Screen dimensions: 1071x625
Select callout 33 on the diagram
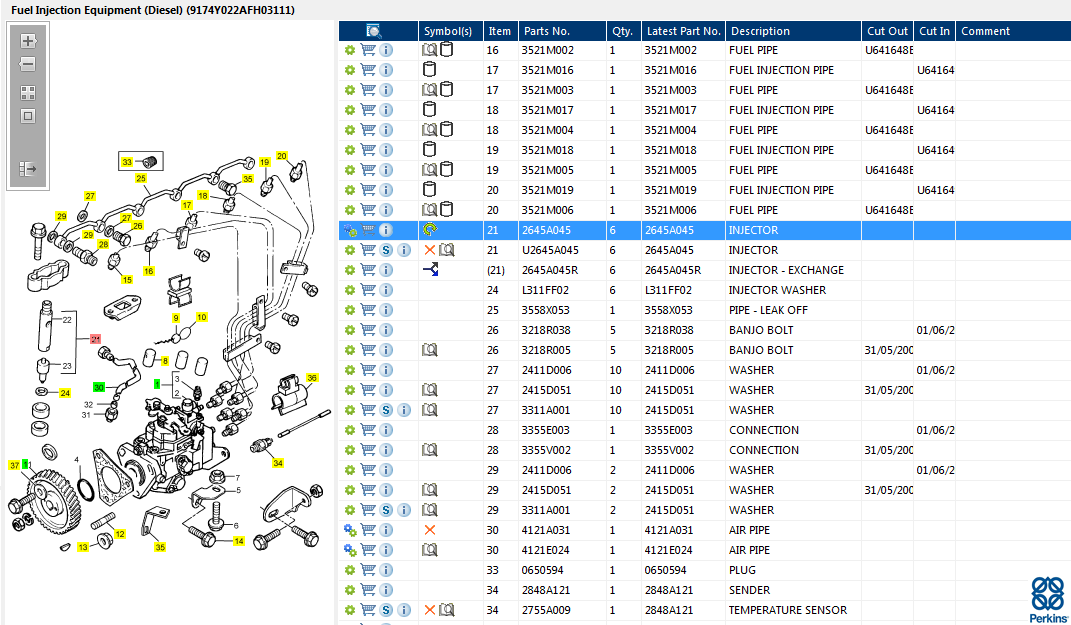(x=127, y=162)
